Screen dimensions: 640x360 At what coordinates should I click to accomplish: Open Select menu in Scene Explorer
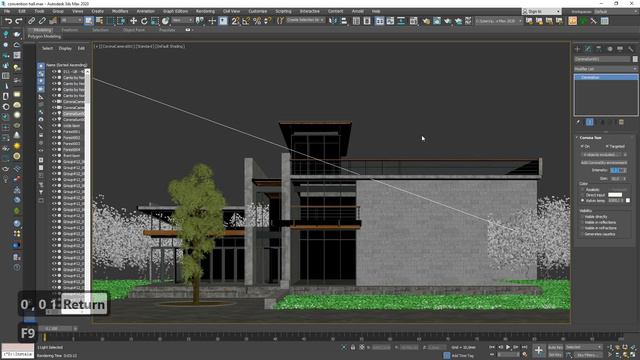pyautogui.click(x=47, y=48)
